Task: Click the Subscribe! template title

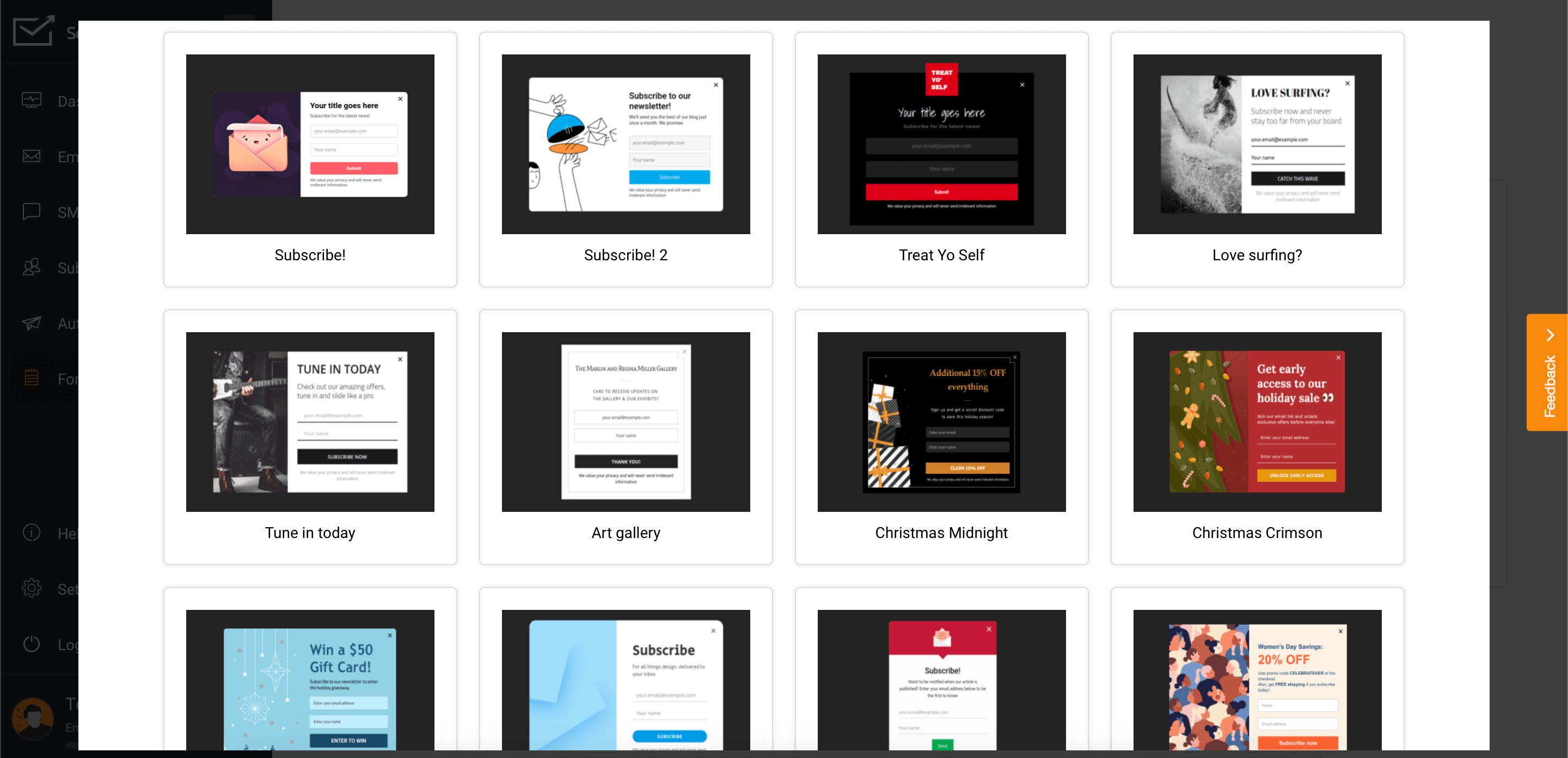Action: 310,255
